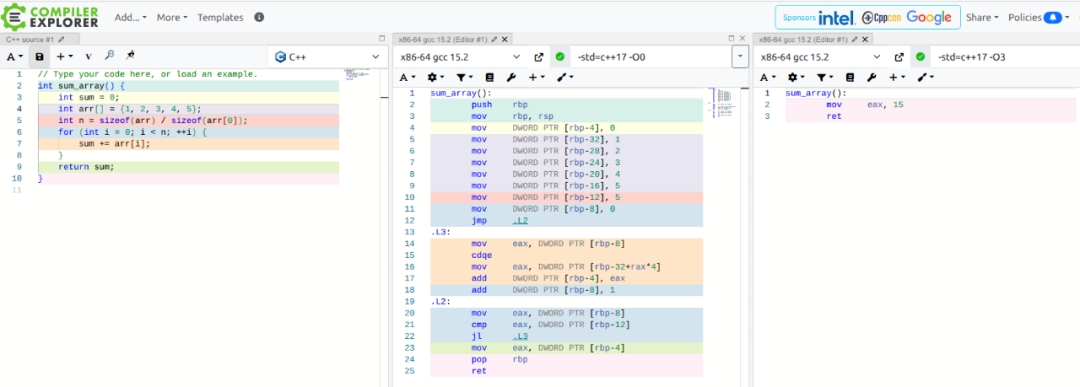Click the source editor minimap

[358, 74]
